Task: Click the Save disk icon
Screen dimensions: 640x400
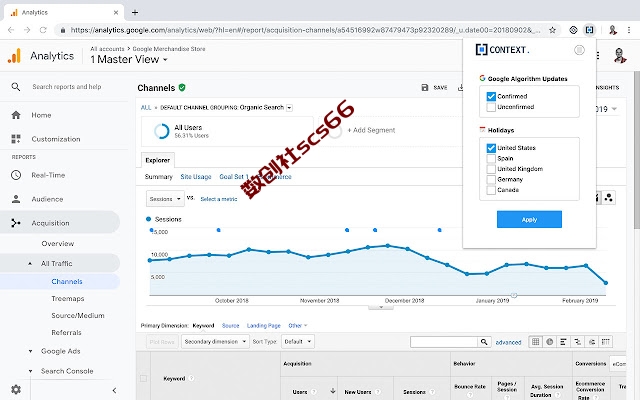Action: [x=424, y=87]
